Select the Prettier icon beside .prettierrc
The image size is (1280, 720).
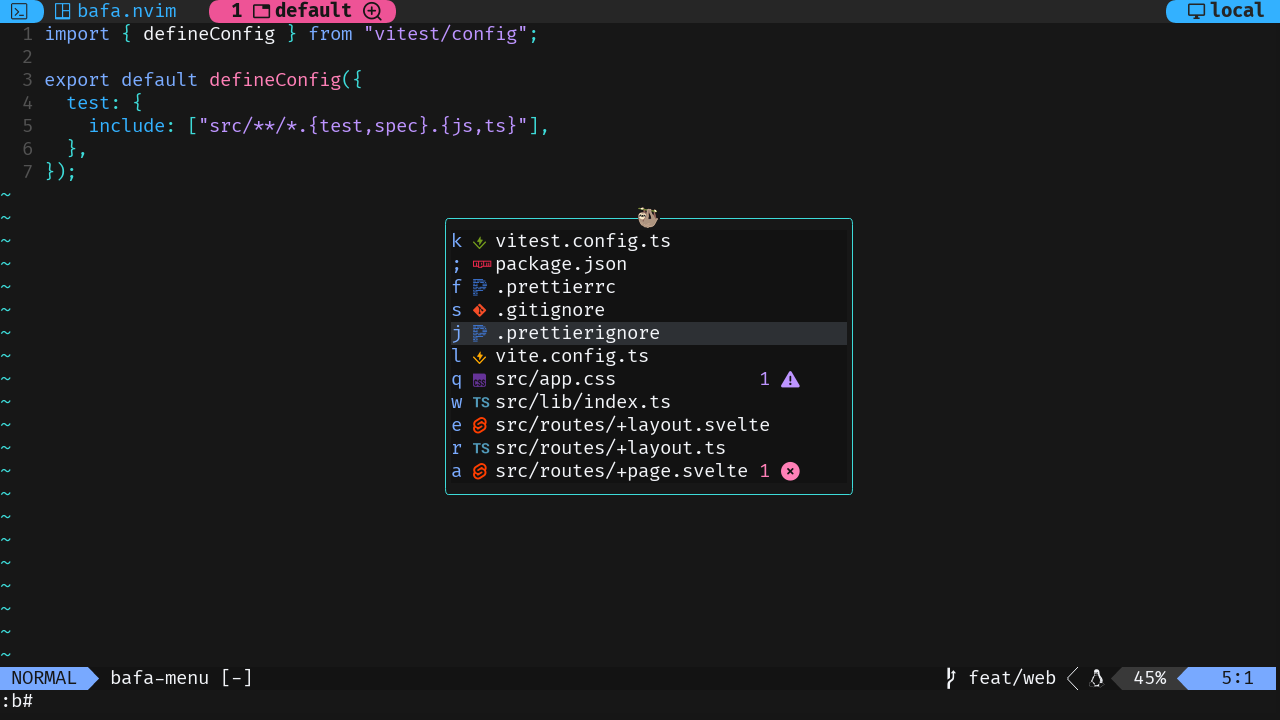(479, 287)
